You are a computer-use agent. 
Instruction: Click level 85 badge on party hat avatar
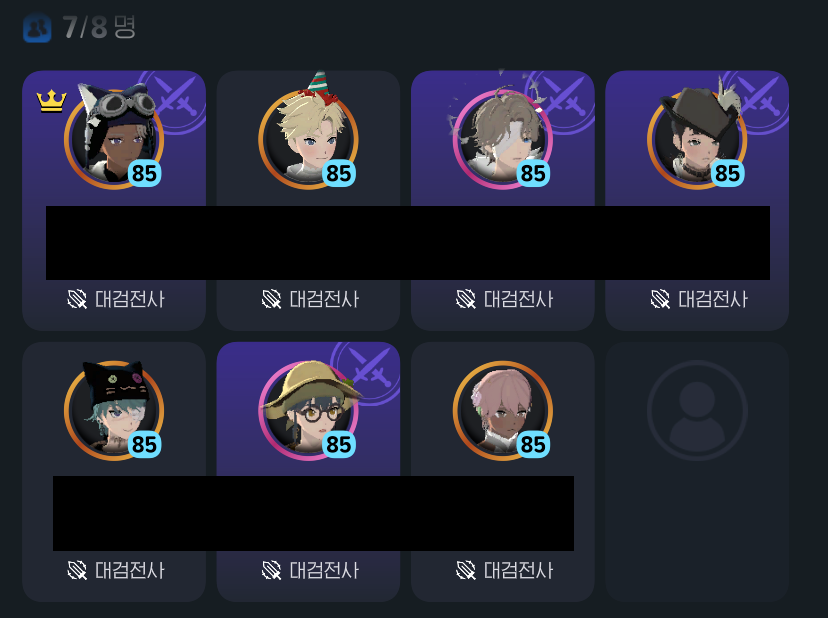338,173
